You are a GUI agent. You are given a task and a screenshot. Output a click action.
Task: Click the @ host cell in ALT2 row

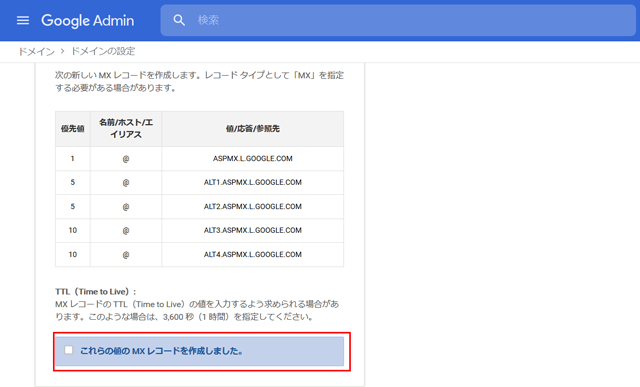click(x=126, y=206)
